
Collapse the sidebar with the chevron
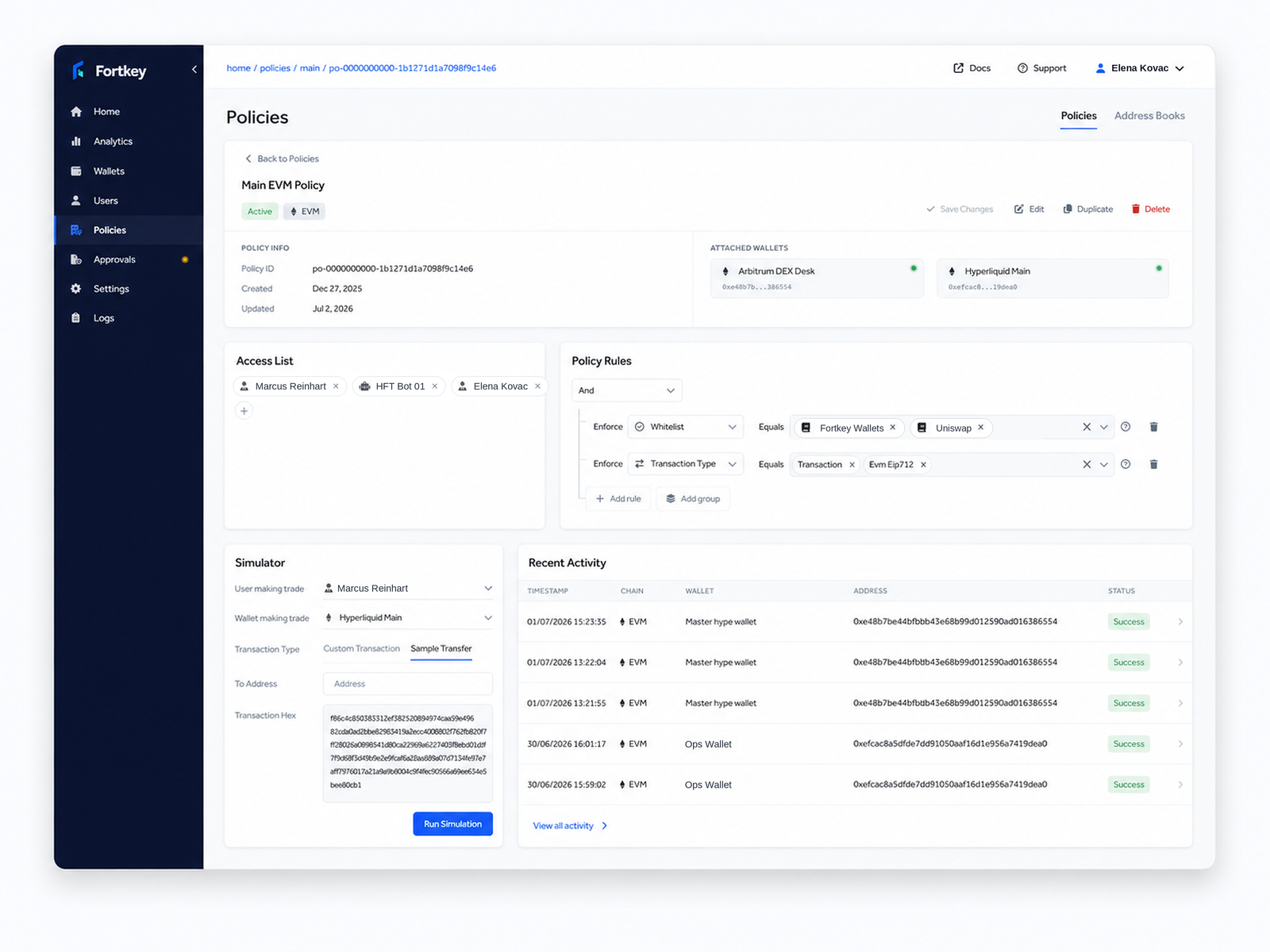pos(194,70)
